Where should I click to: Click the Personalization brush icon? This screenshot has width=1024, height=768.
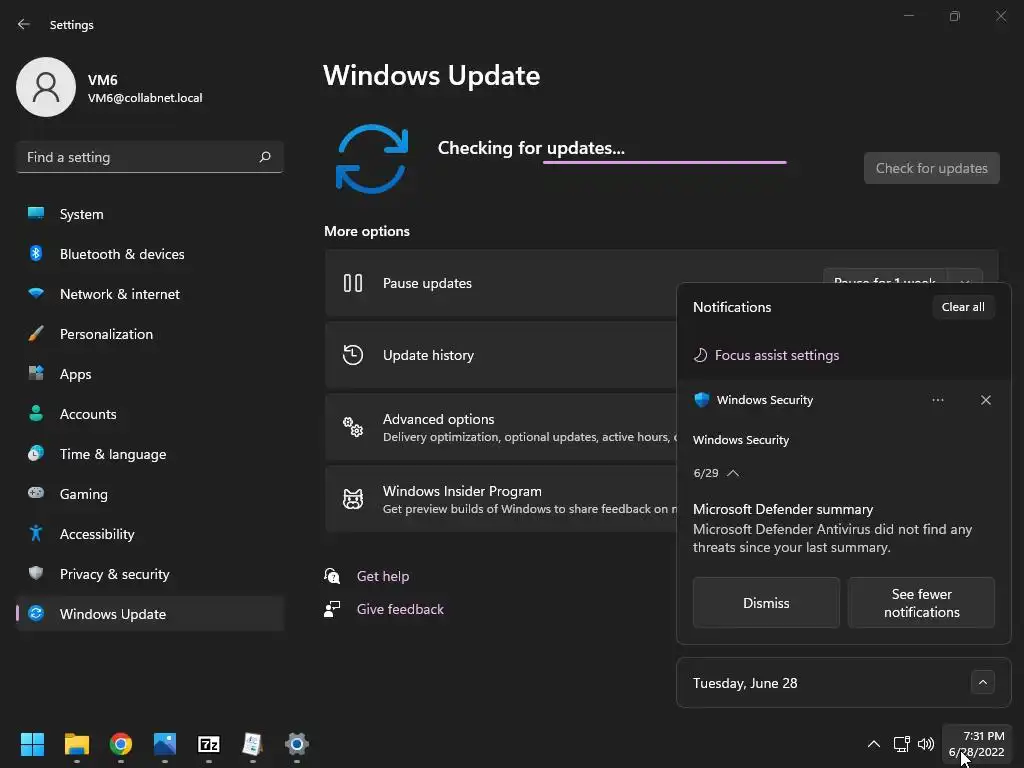click(x=36, y=333)
